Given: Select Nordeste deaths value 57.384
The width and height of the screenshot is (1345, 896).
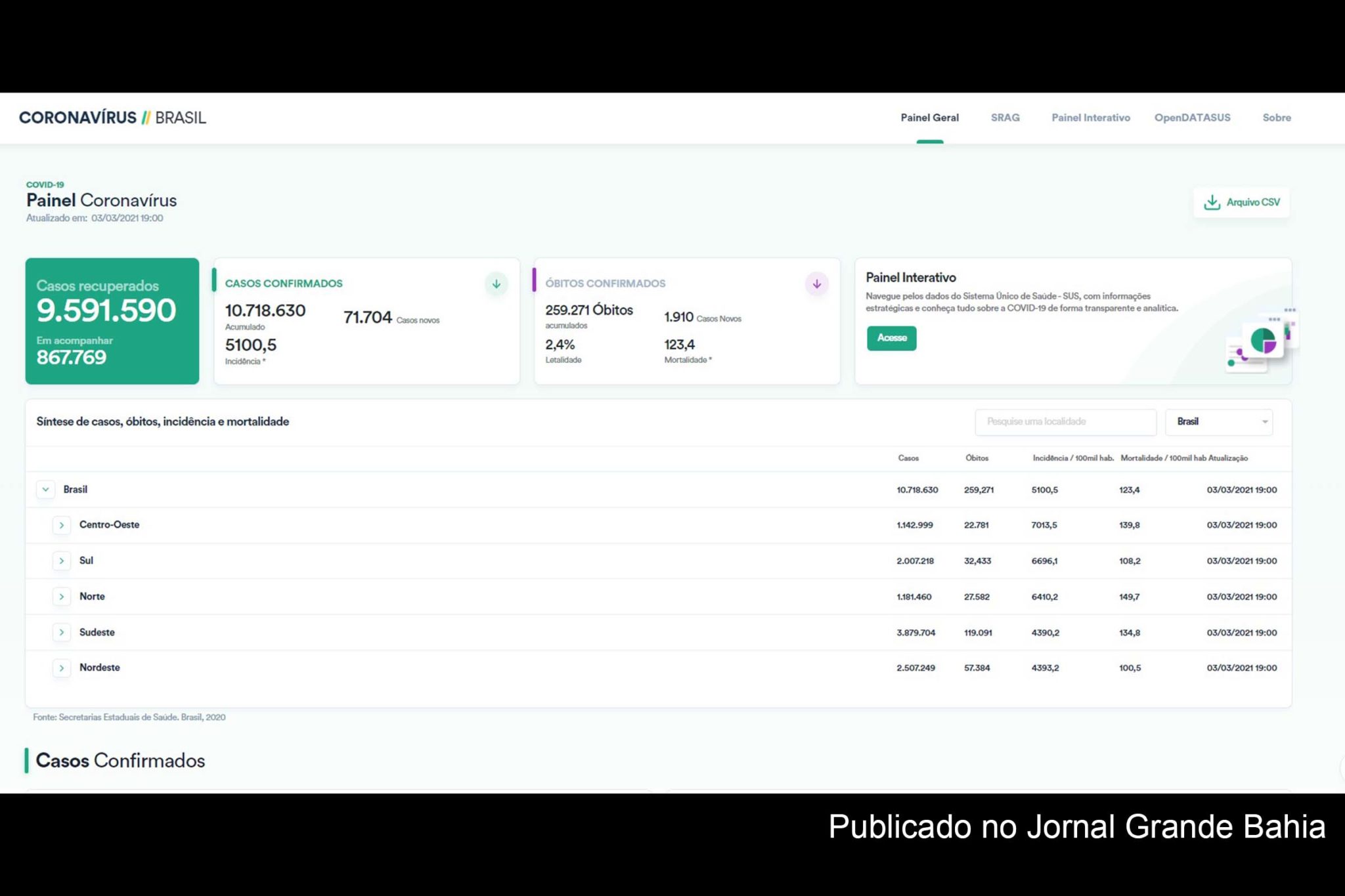Looking at the screenshot, I should [977, 668].
